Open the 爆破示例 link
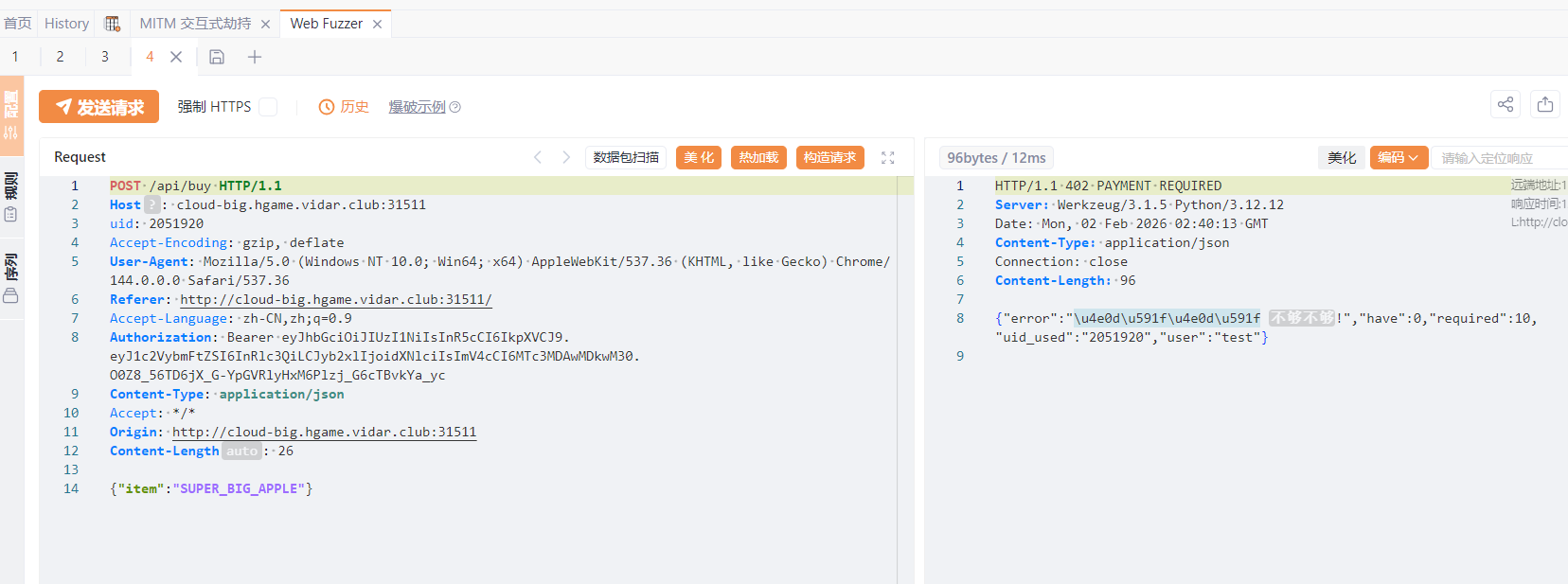Screen dimensions: 1568x584 pos(417,107)
